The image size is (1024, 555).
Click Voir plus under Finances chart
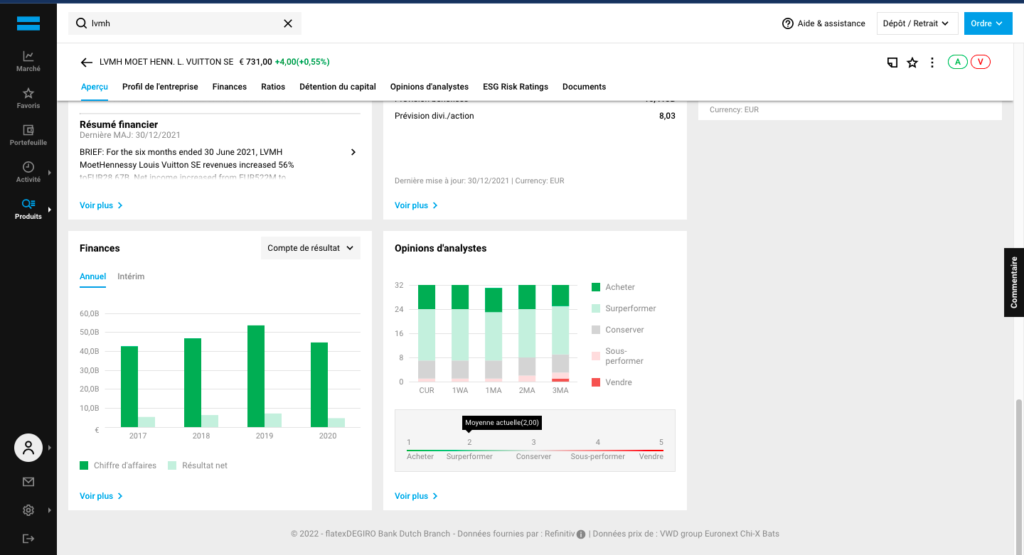click(101, 496)
